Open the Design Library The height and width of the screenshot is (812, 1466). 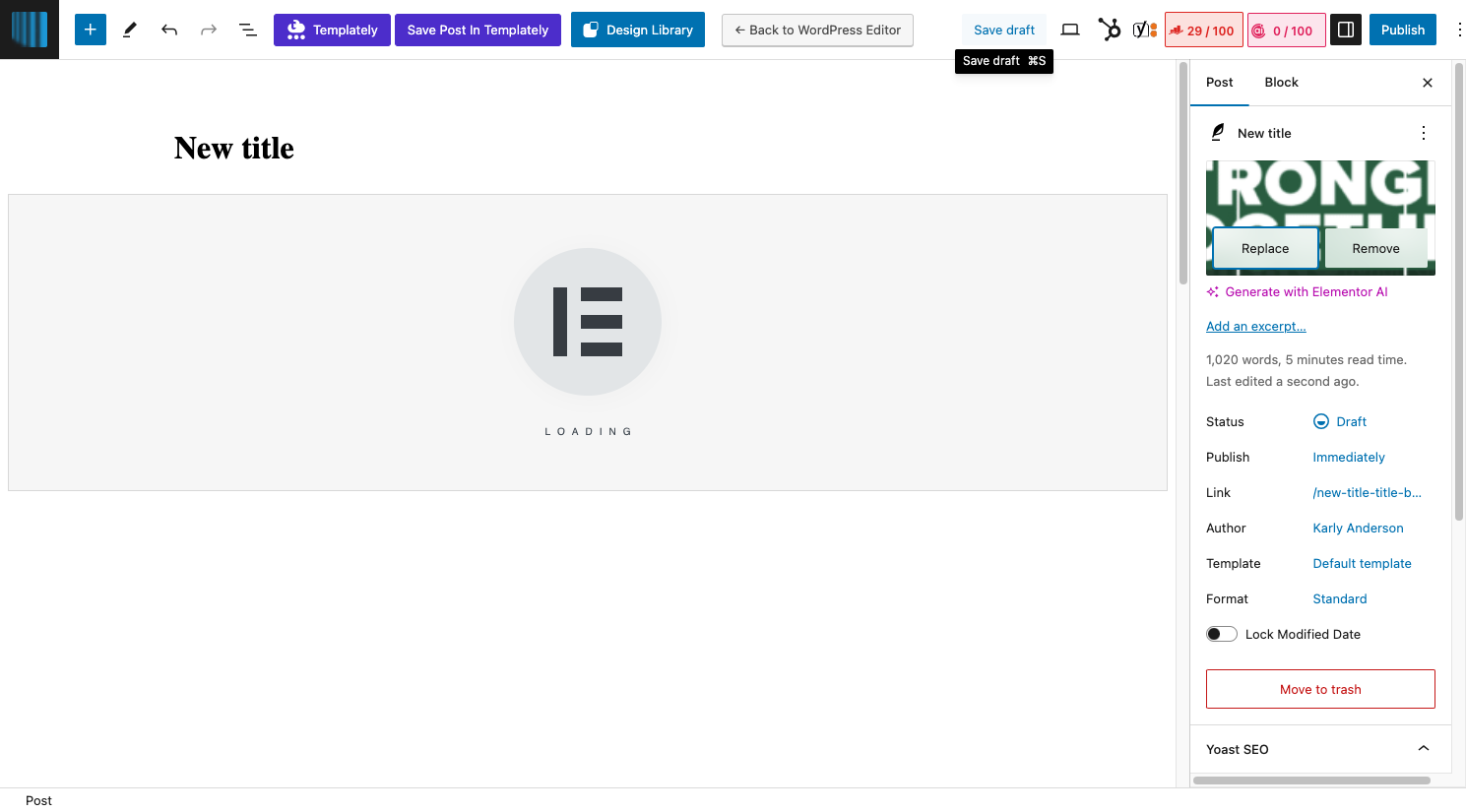pyautogui.click(x=638, y=30)
